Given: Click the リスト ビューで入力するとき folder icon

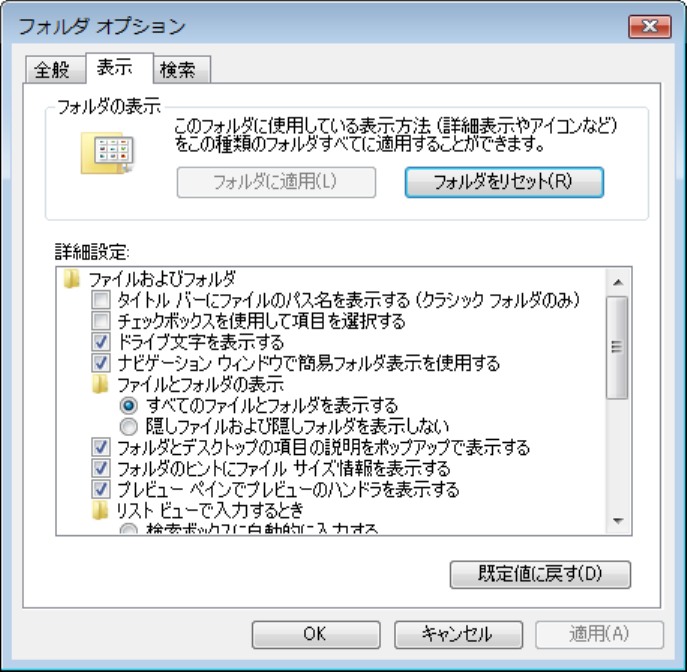Looking at the screenshot, I should click(100, 510).
